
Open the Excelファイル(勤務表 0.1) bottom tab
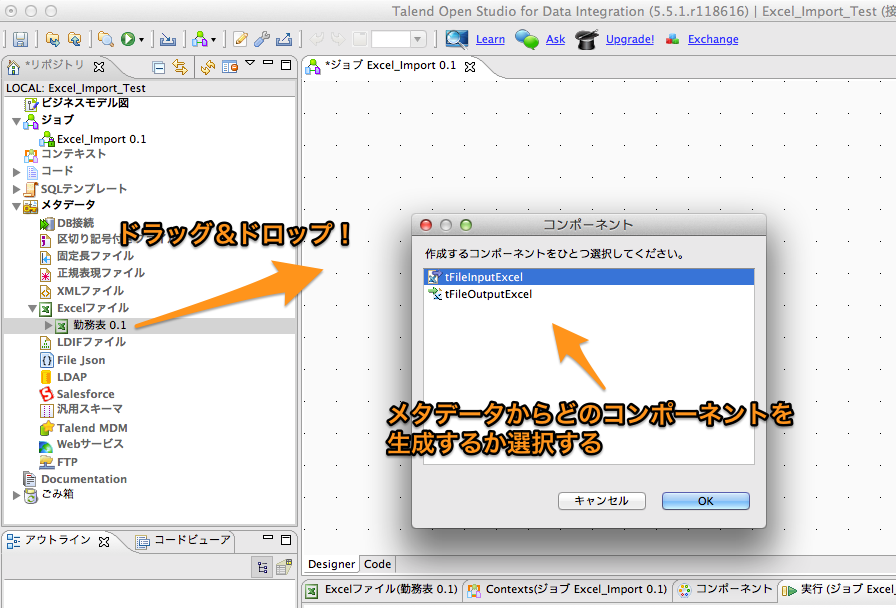383,590
